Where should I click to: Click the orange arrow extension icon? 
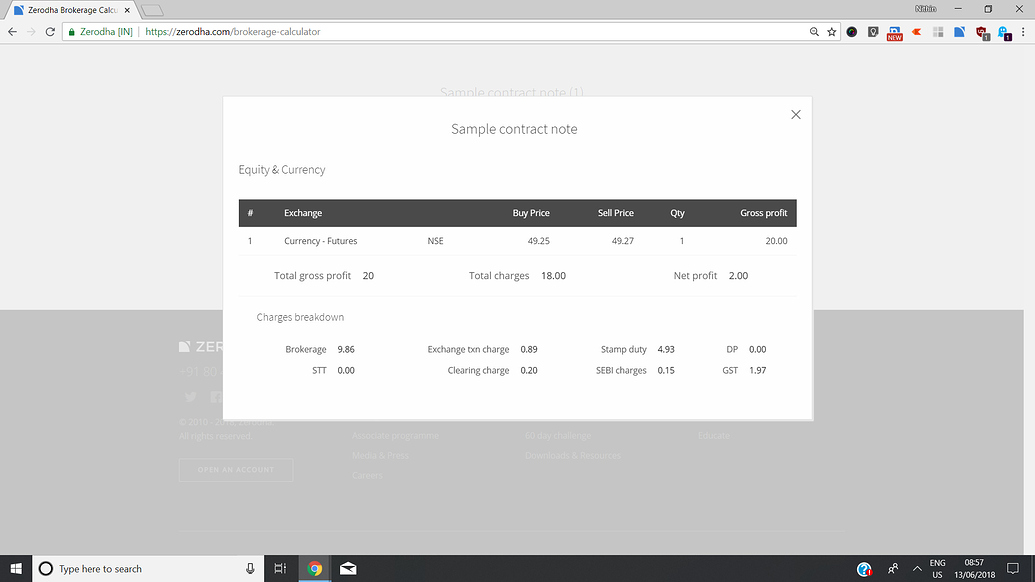coord(916,31)
